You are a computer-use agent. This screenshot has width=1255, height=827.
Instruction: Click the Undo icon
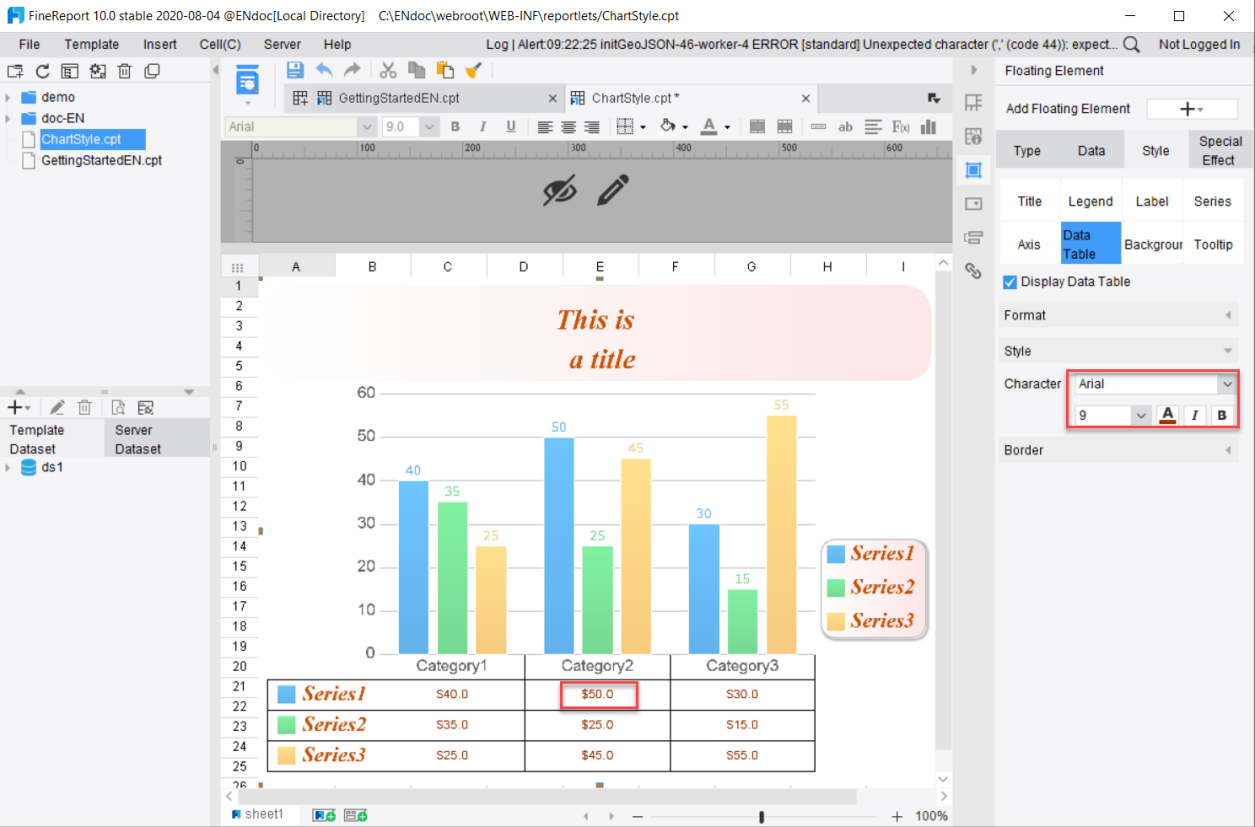(324, 70)
